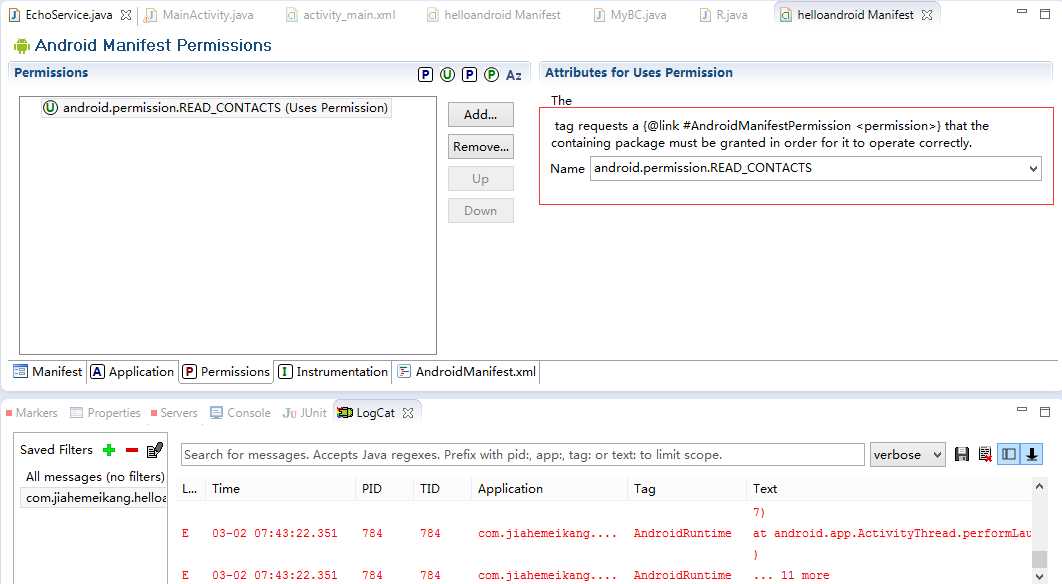Open the JUnit view tab

coord(305,413)
